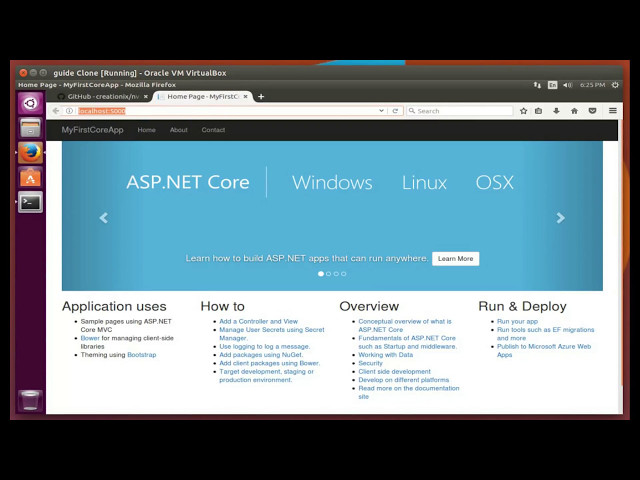This screenshot has width=640, height=480.
Task: Open keyboard language indicator En
Action: [x=552, y=85]
